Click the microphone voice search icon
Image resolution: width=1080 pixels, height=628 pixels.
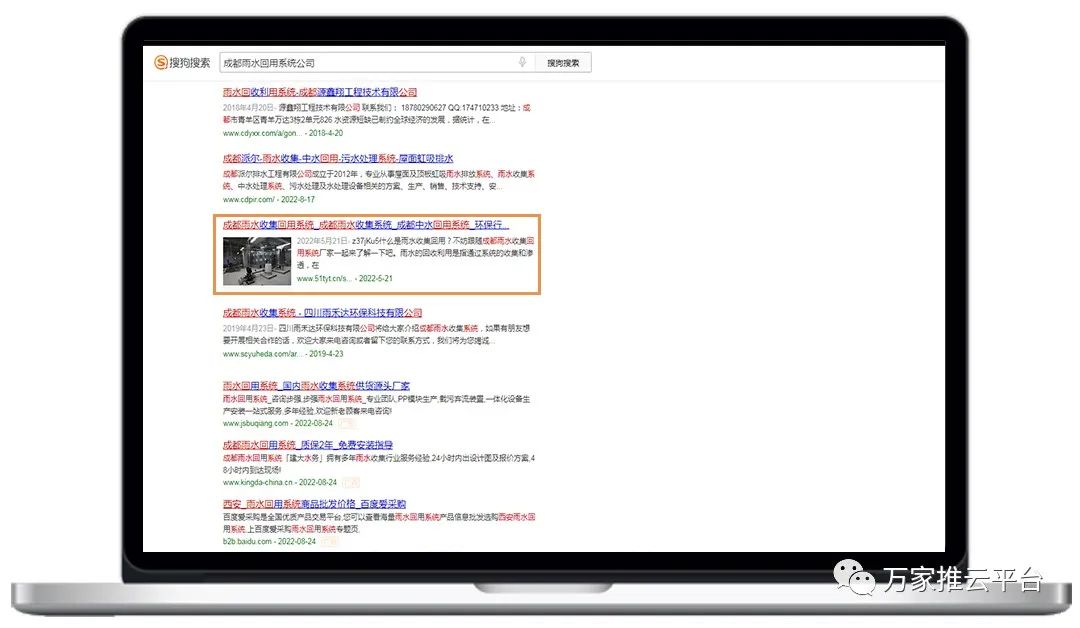click(x=522, y=63)
